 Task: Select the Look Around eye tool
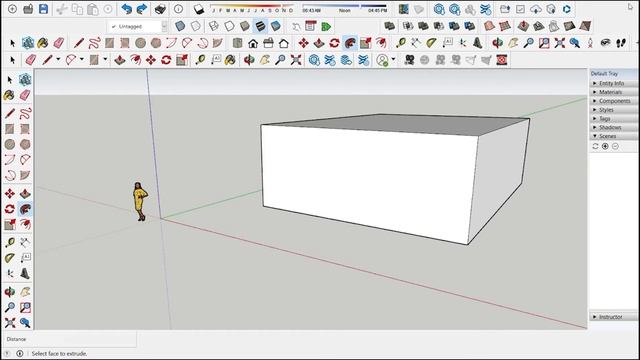(606, 42)
